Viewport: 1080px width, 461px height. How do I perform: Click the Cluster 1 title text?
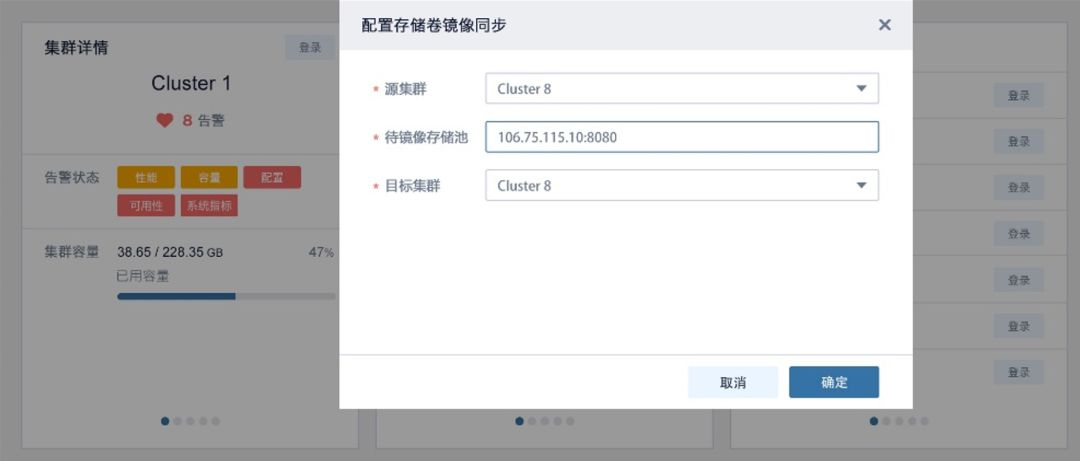191,83
